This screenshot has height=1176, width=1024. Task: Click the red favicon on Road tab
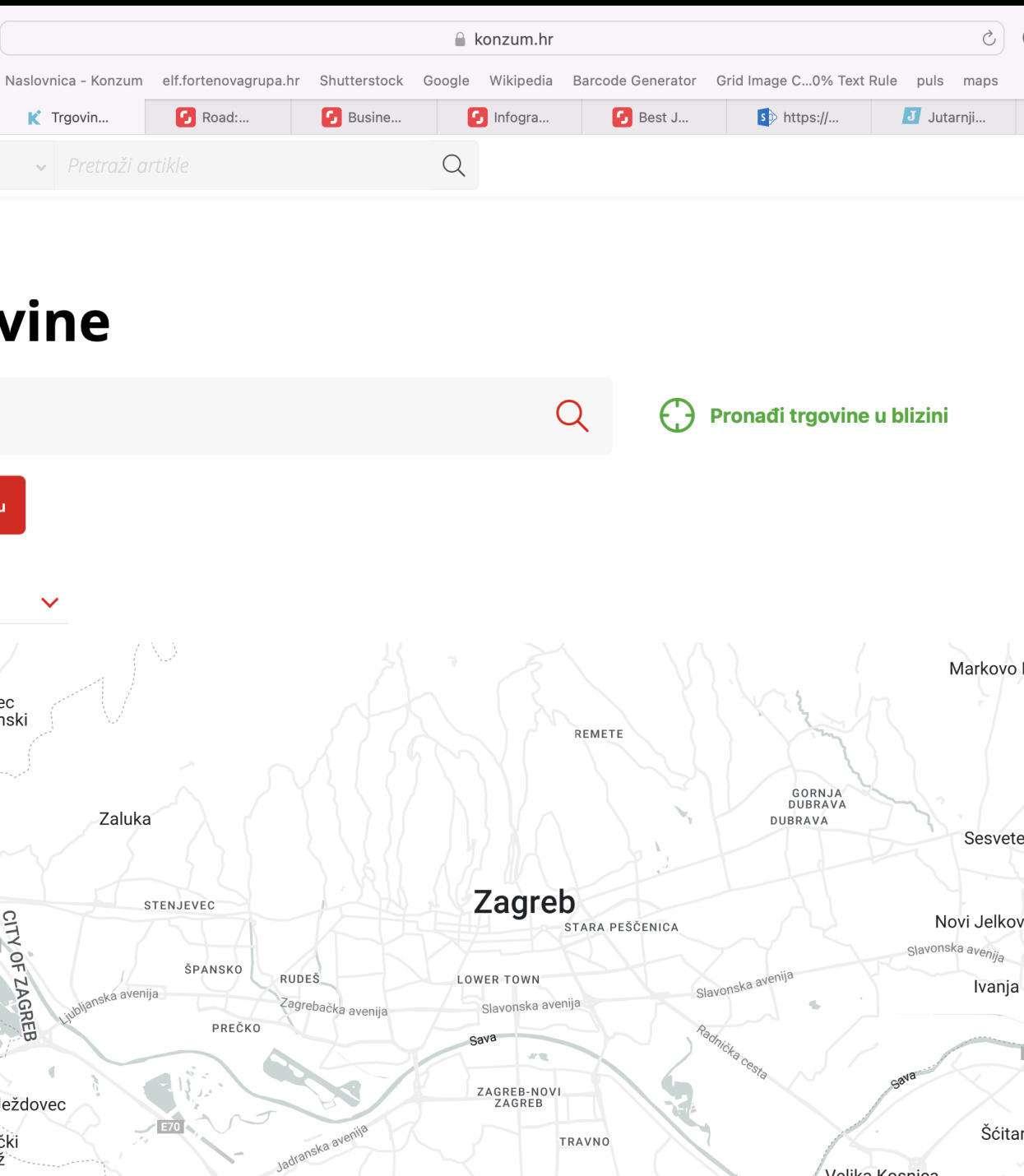pos(186,118)
